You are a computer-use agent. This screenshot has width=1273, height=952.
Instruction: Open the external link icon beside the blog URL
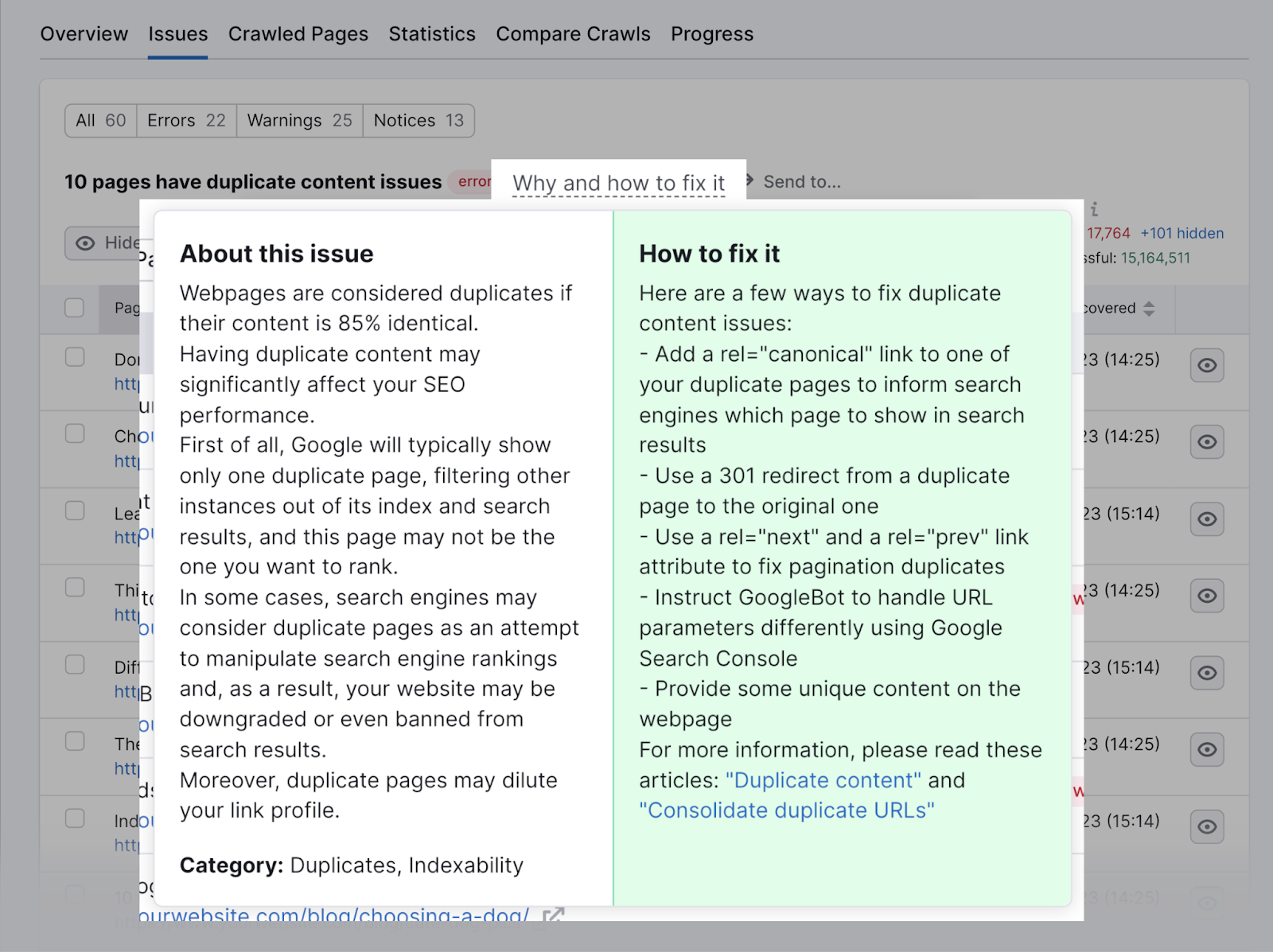[554, 916]
